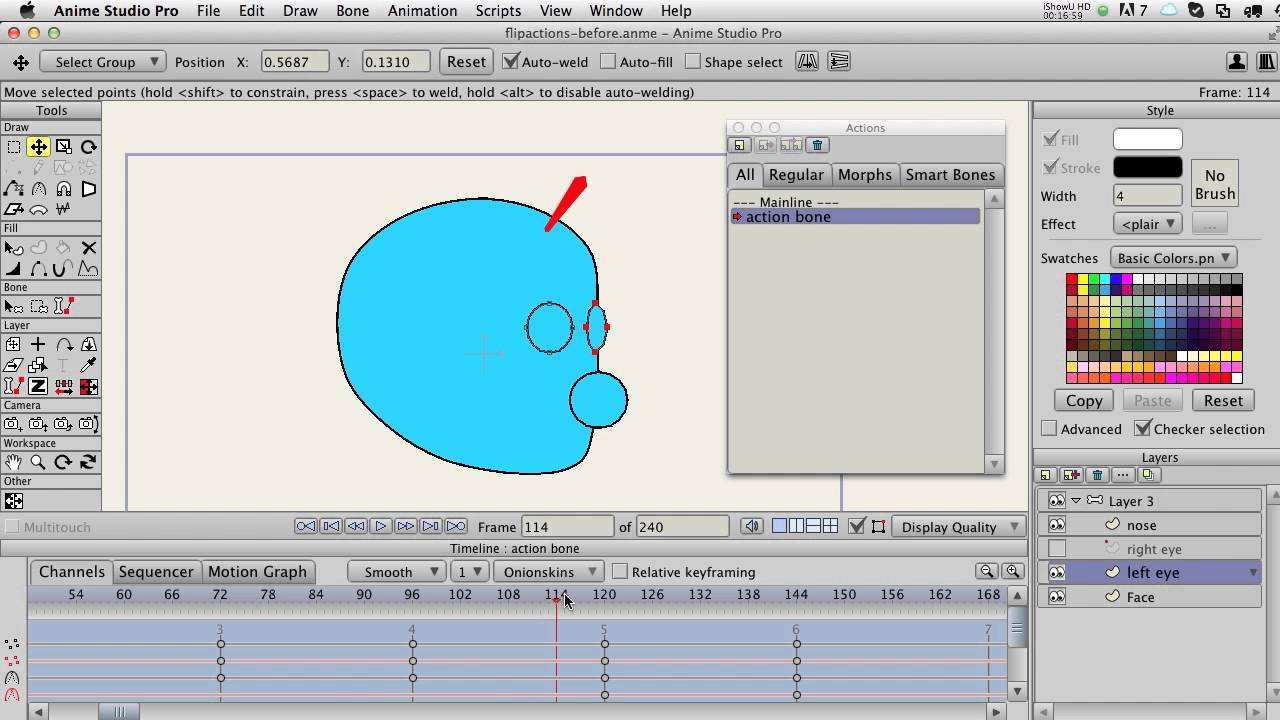
Task: Click the Play button
Action: (x=381, y=526)
